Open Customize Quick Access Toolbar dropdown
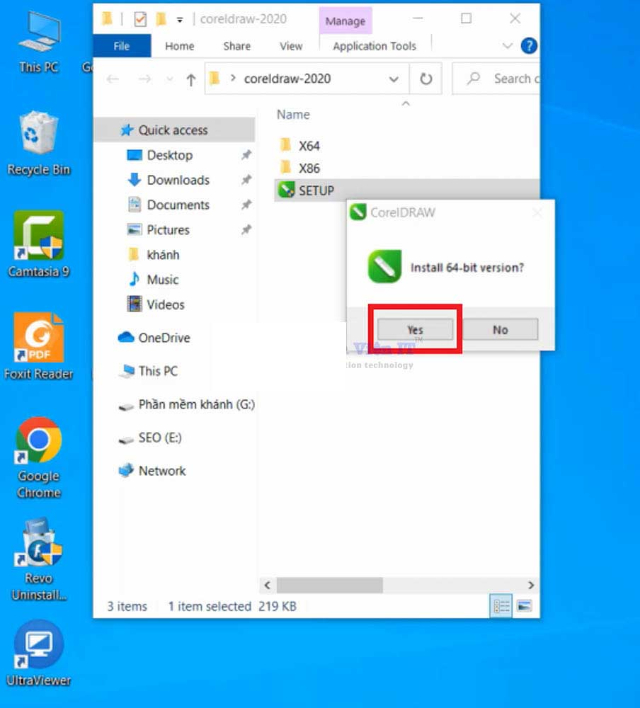The width and height of the screenshot is (640, 708). 180,19
